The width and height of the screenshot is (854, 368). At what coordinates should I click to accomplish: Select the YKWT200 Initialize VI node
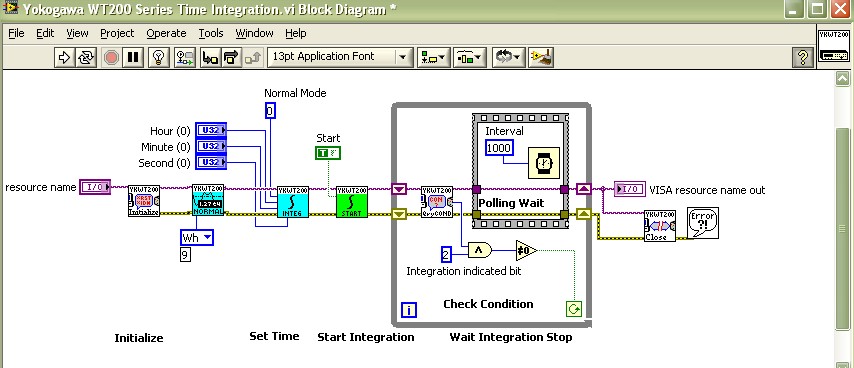pyautogui.click(x=144, y=201)
